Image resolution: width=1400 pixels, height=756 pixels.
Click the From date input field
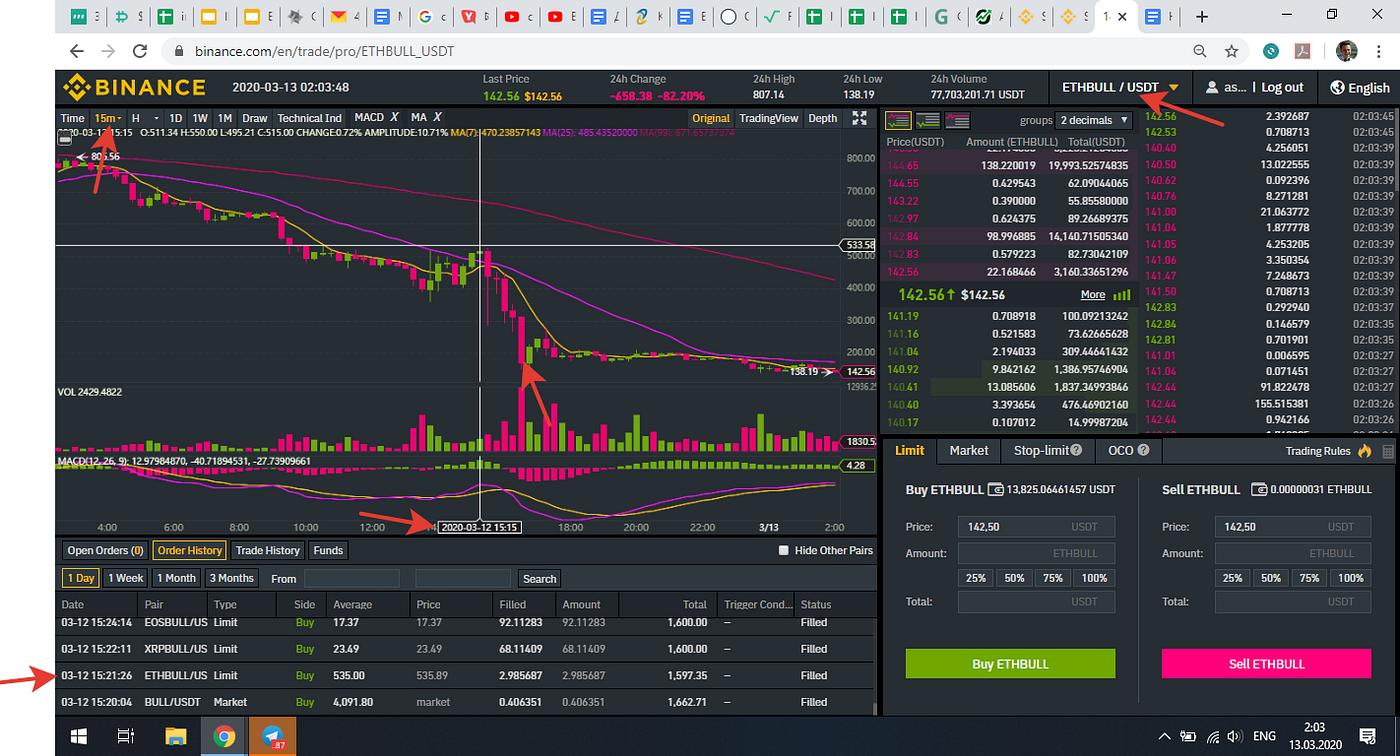(352, 578)
